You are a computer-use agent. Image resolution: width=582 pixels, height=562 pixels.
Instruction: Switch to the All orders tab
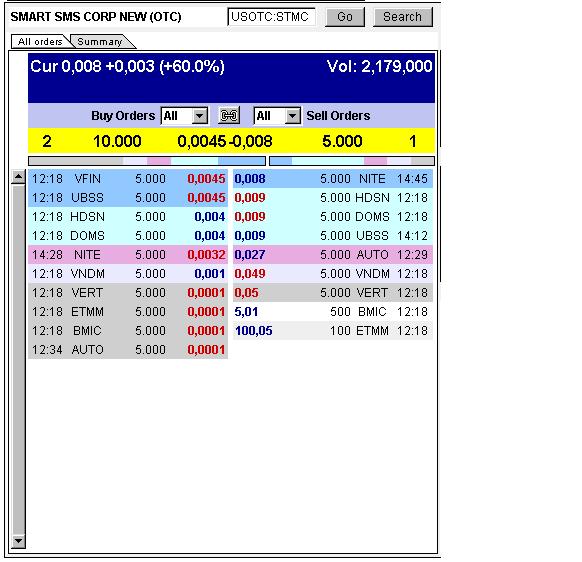tap(40, 42)
